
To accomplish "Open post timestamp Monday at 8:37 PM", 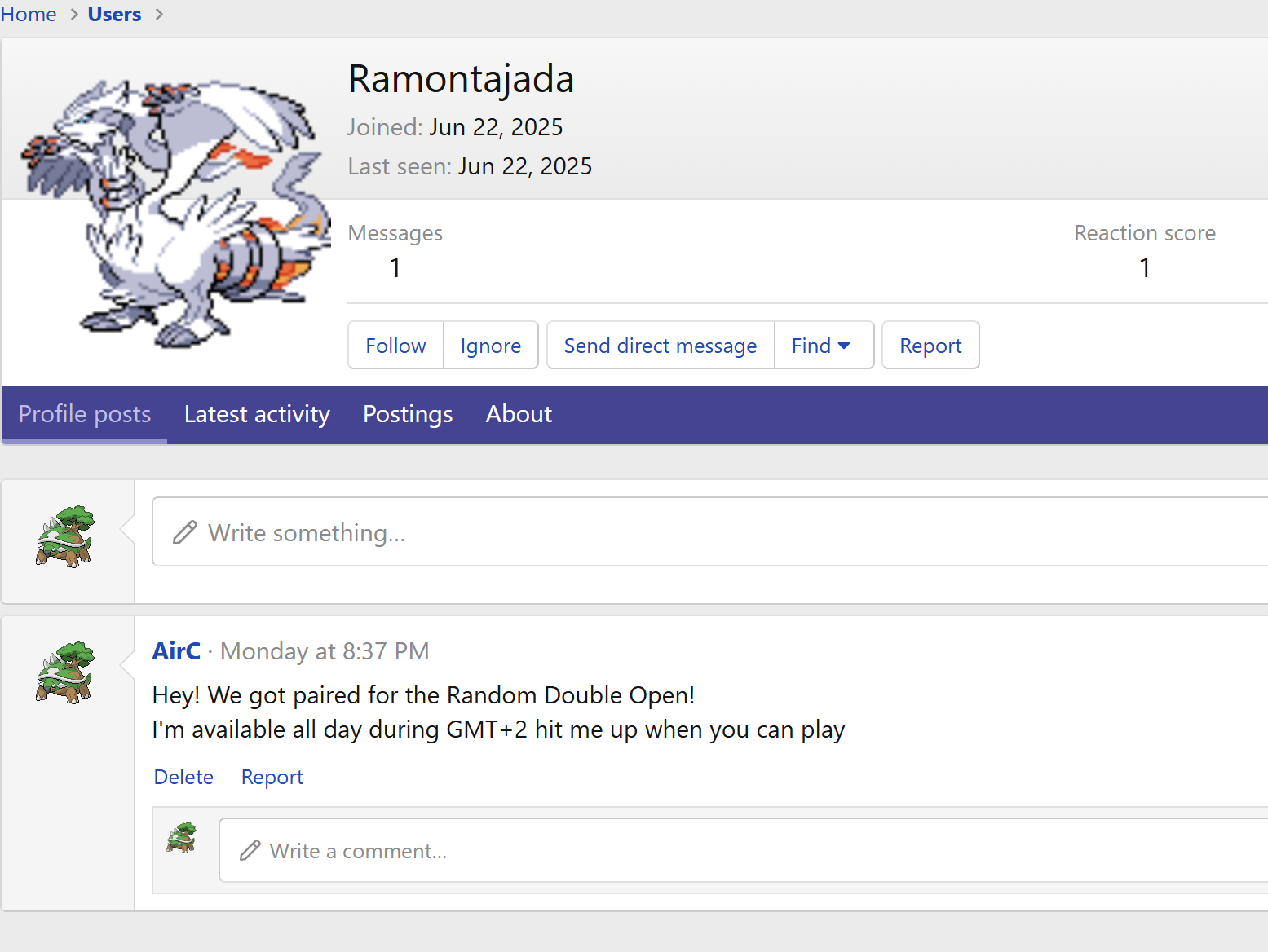I will [325, 651].
